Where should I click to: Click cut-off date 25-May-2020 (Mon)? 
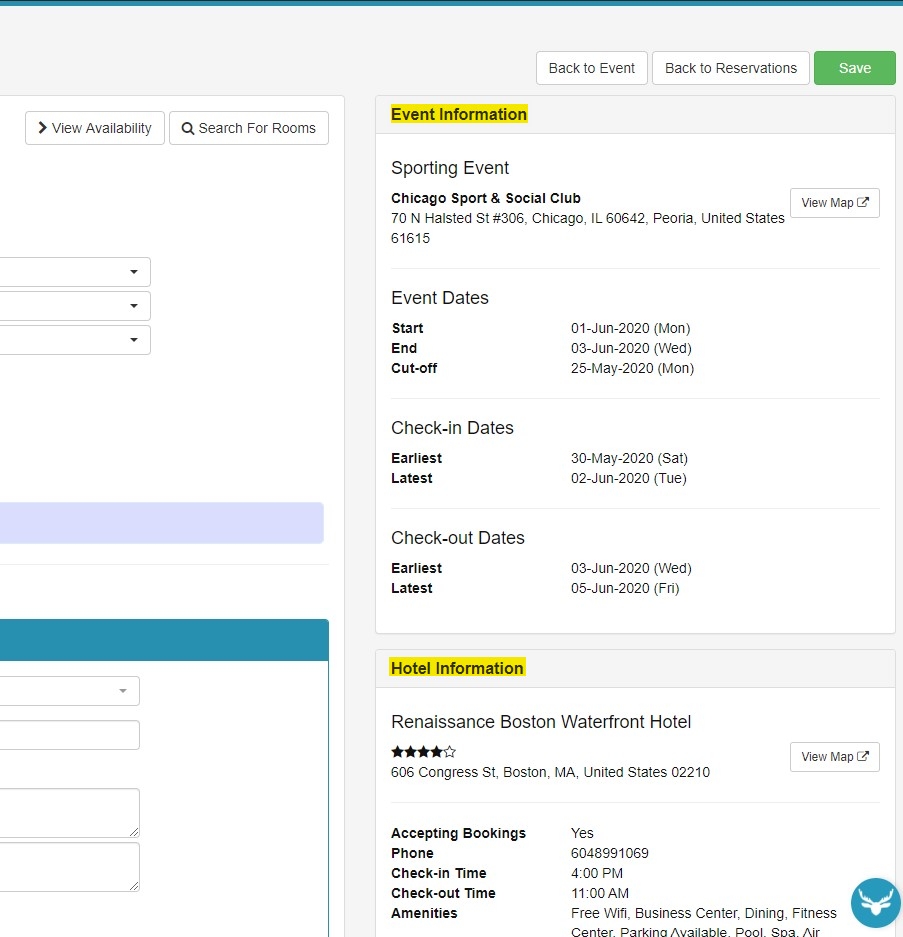point(632,368)
